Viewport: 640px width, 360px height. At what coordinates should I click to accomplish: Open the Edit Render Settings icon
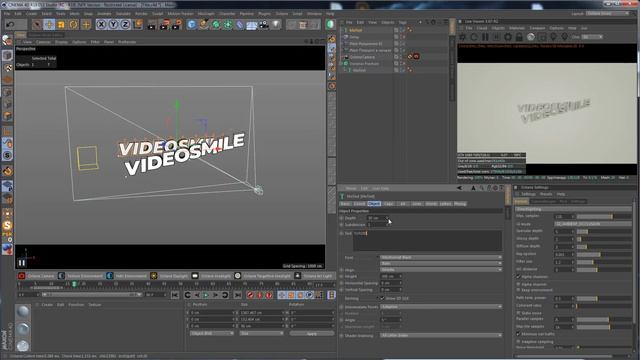coord(176,24)
